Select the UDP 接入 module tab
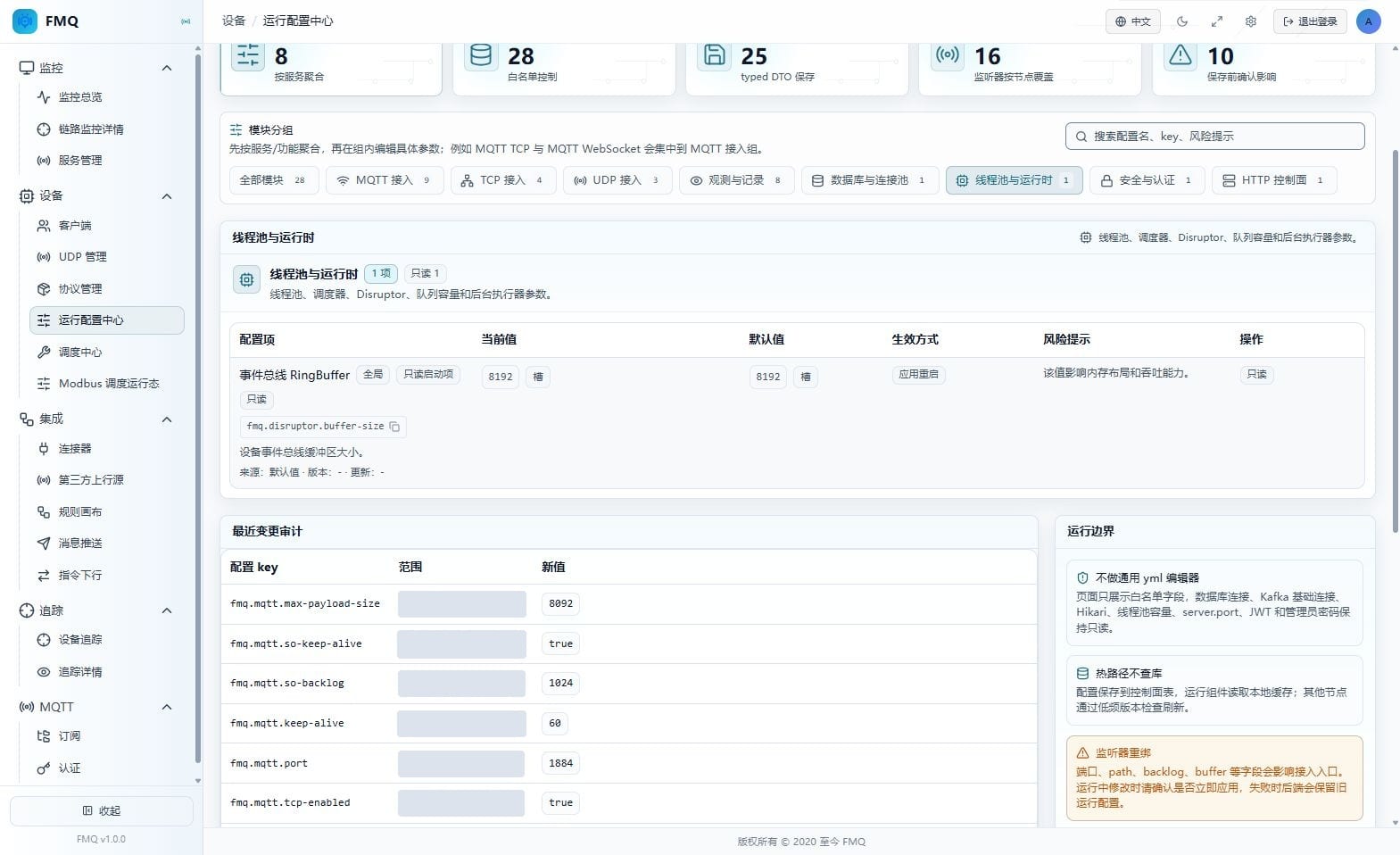Screen dimensions: 1400x855 pyautogui.click(x=617, y=180)
